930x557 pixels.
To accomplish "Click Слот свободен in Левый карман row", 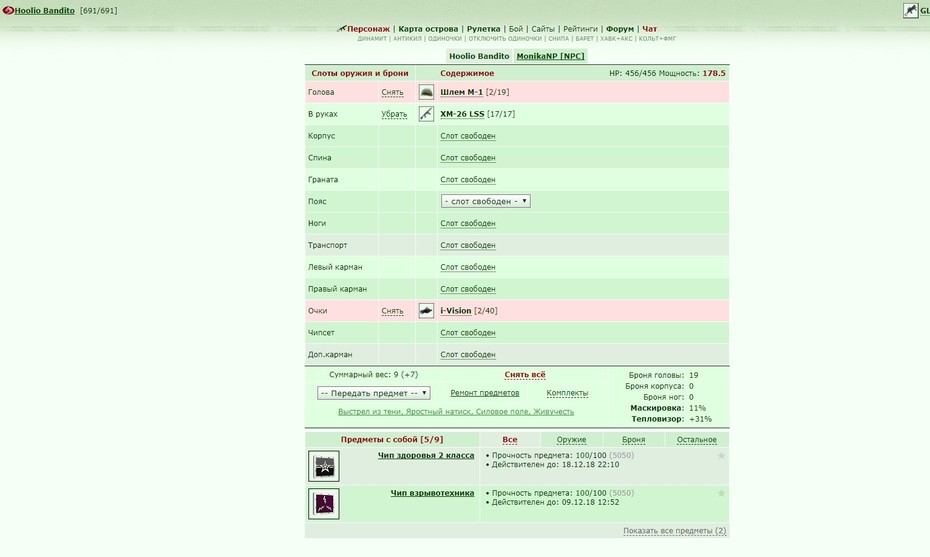I will point(468,267).
